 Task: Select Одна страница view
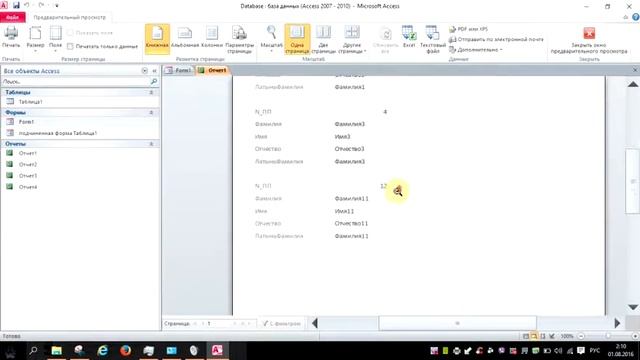(x=297, y=39)
